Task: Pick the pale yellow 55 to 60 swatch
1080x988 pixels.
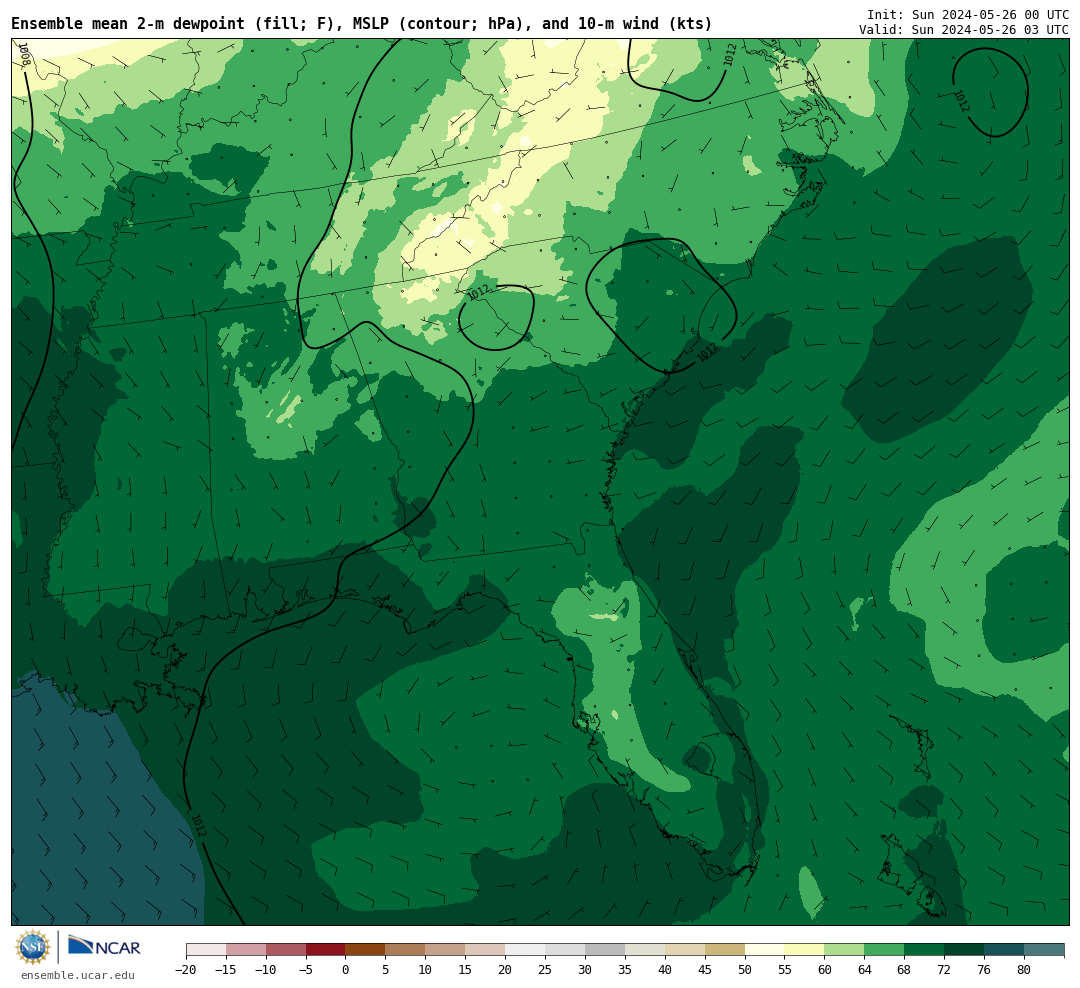Action: [805, 950]
